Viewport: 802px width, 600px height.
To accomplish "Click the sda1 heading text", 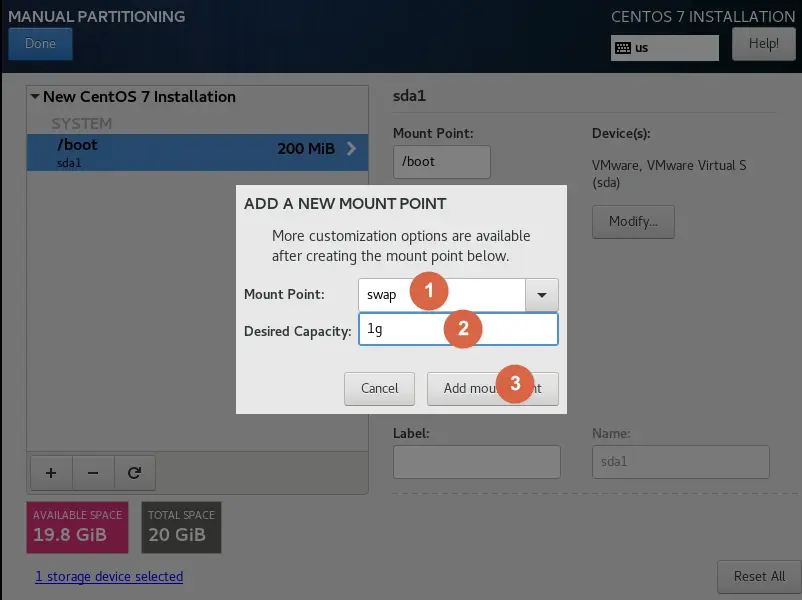I will (x=409, y=96).
